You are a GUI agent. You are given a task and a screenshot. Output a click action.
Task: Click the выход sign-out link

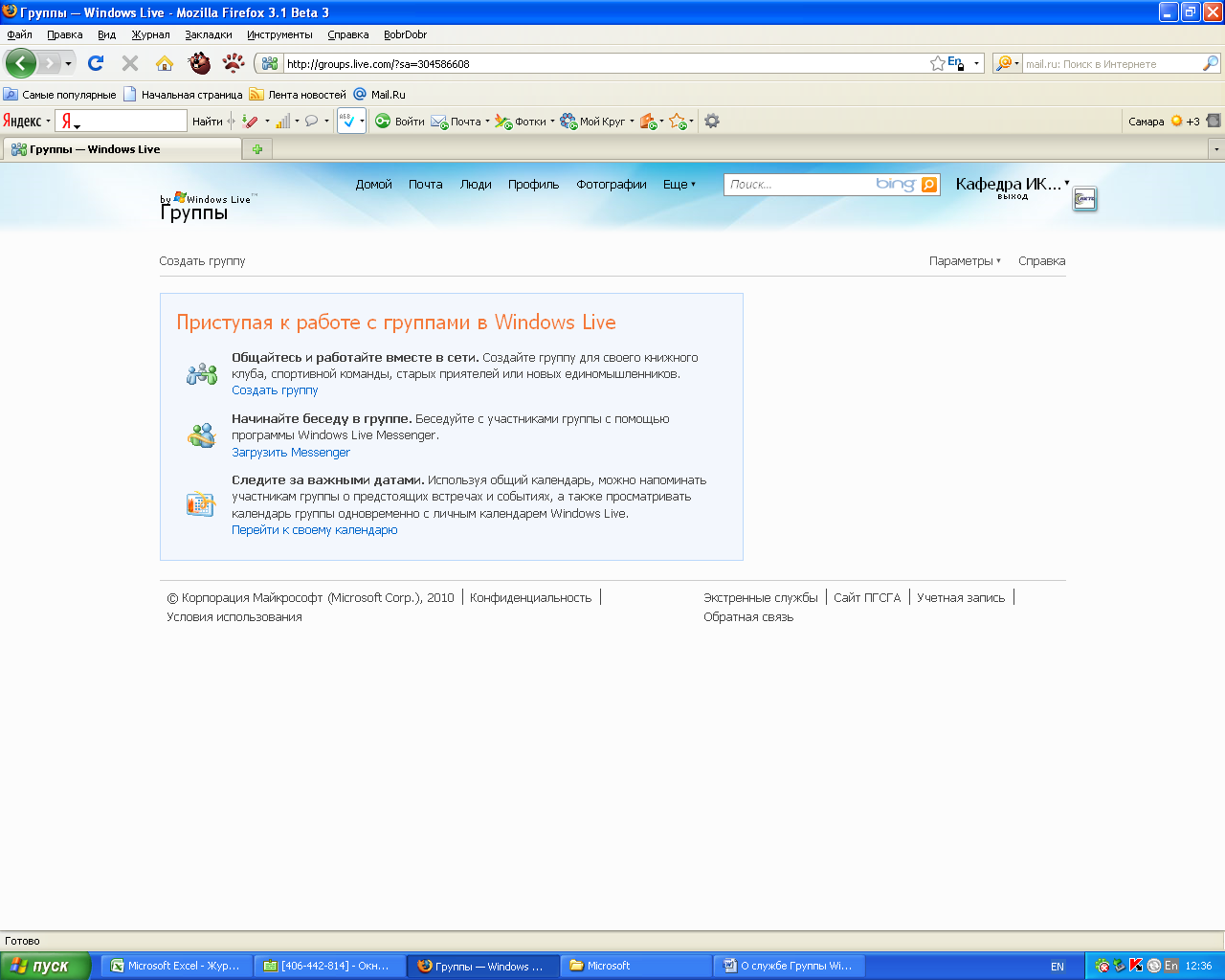[x=1013, y=196]
